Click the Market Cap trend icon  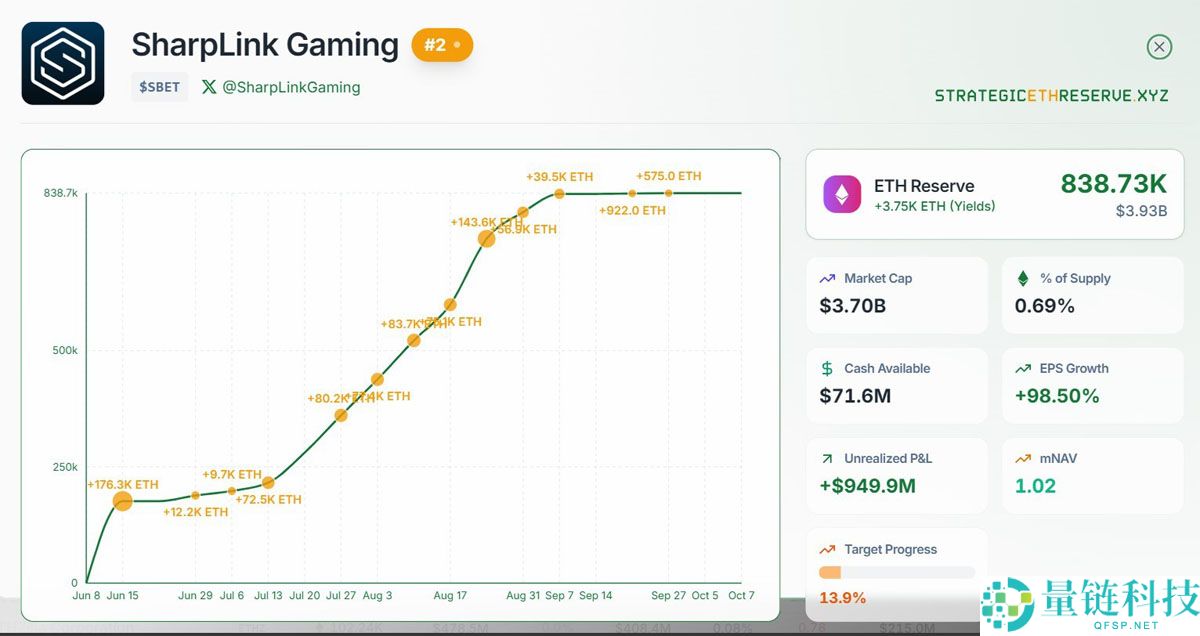pyautogui.click(x=827, y=279)
